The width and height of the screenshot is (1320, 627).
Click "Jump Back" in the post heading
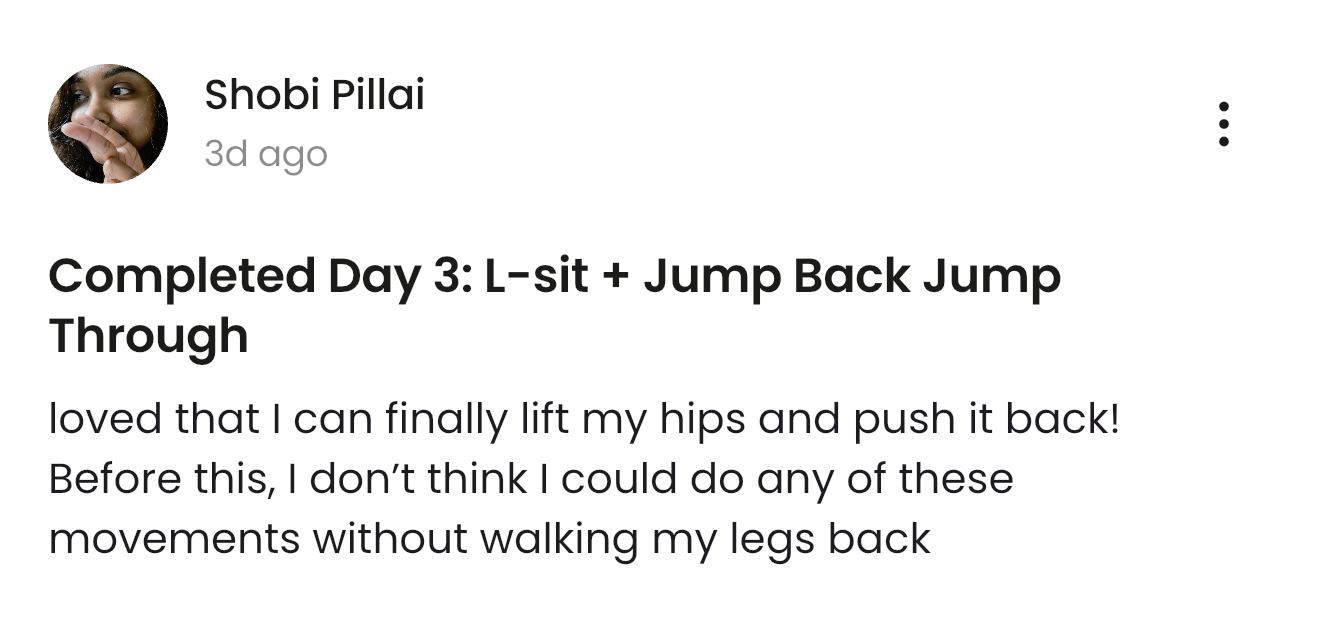point(776,277)
